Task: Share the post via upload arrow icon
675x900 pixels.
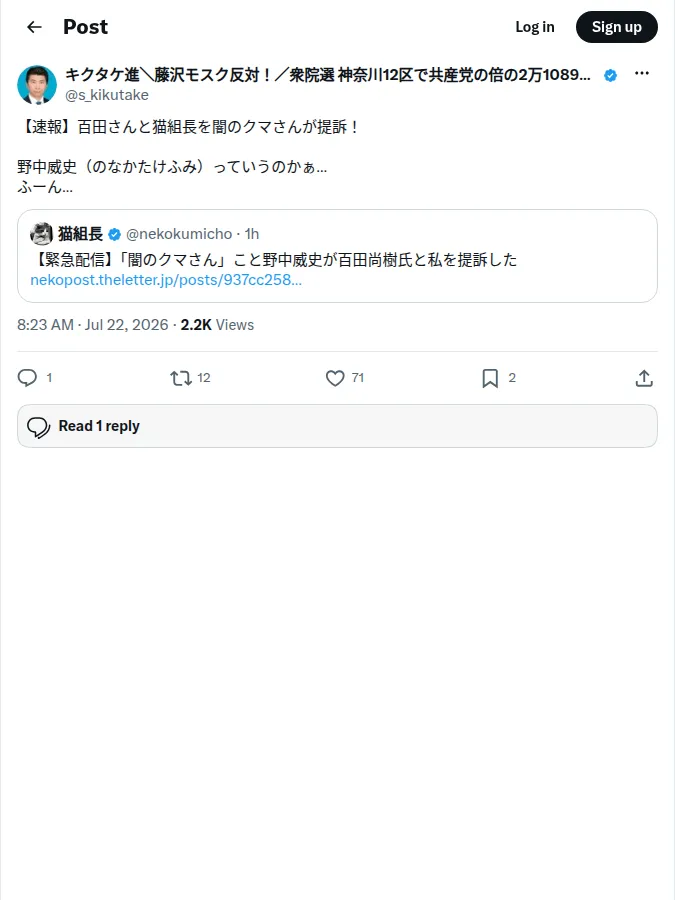Action: (644, 378)
